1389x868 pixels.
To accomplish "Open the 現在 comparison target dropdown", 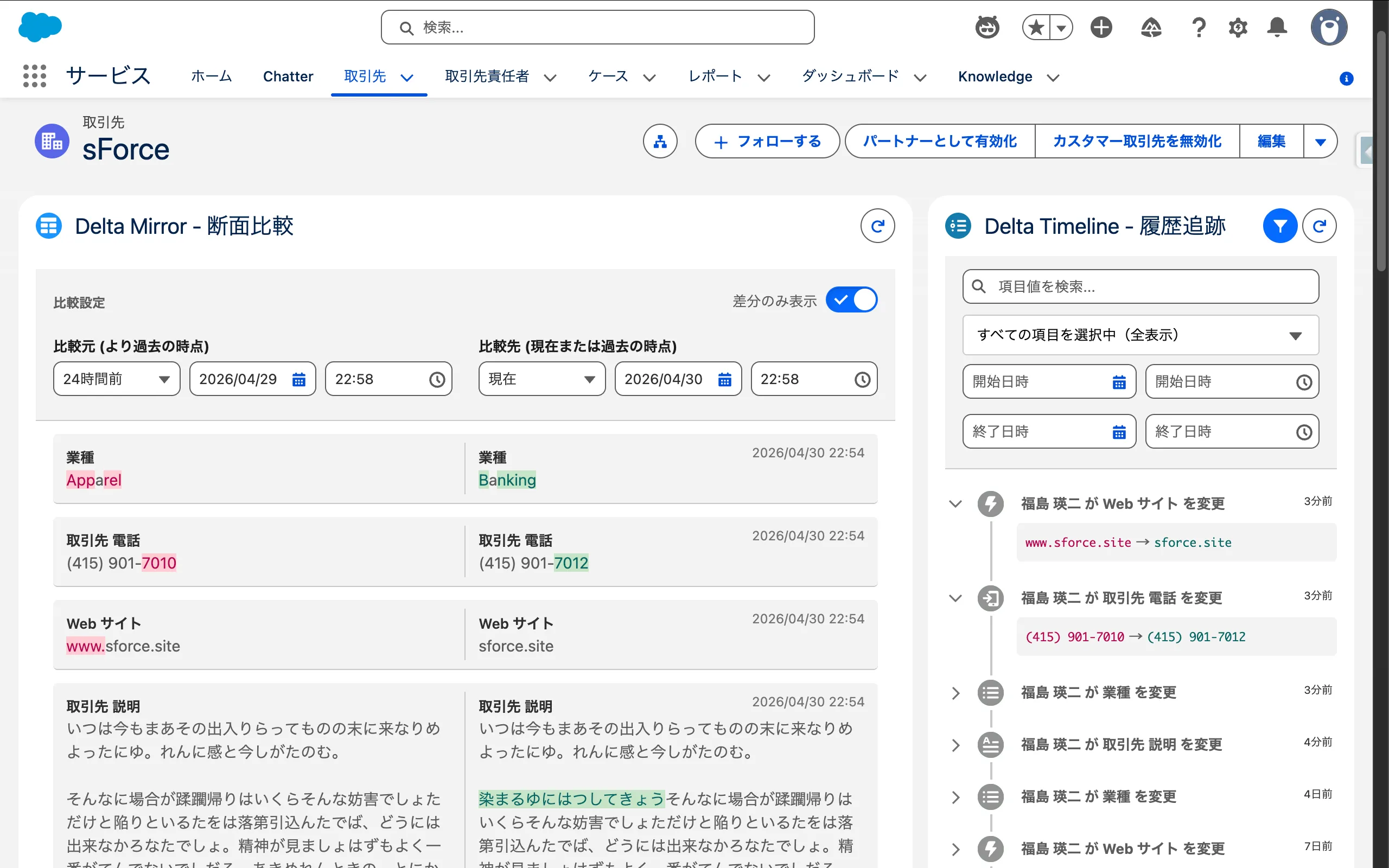I will (x=542, y=379).
